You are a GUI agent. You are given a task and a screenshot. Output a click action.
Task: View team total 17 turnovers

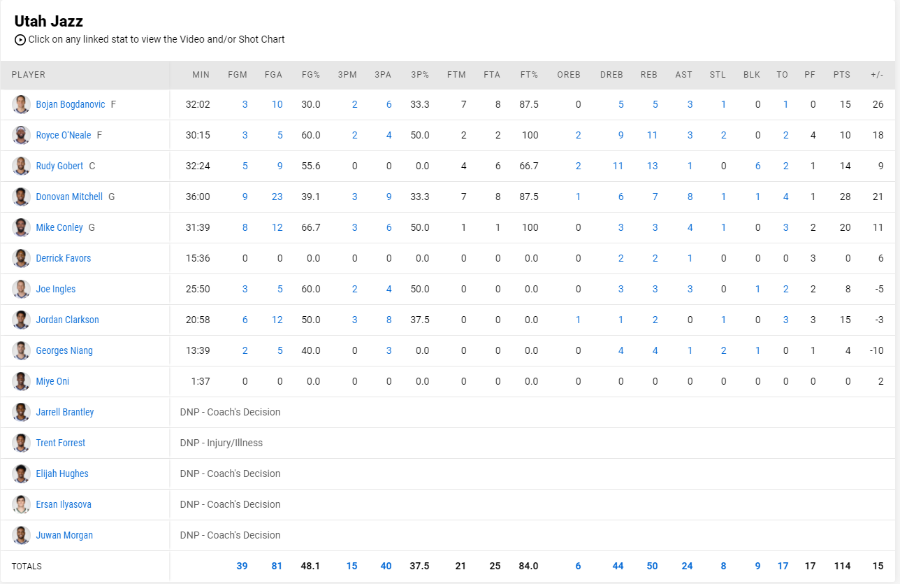click(782, 566)
